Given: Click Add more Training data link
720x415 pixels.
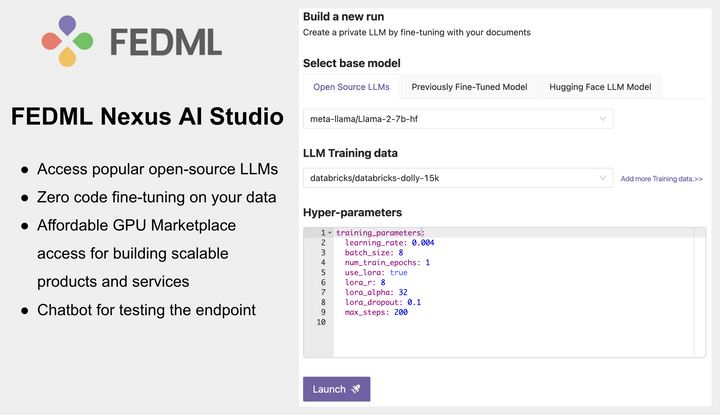Looking at the screenshot, I should (x=661, y=179).
